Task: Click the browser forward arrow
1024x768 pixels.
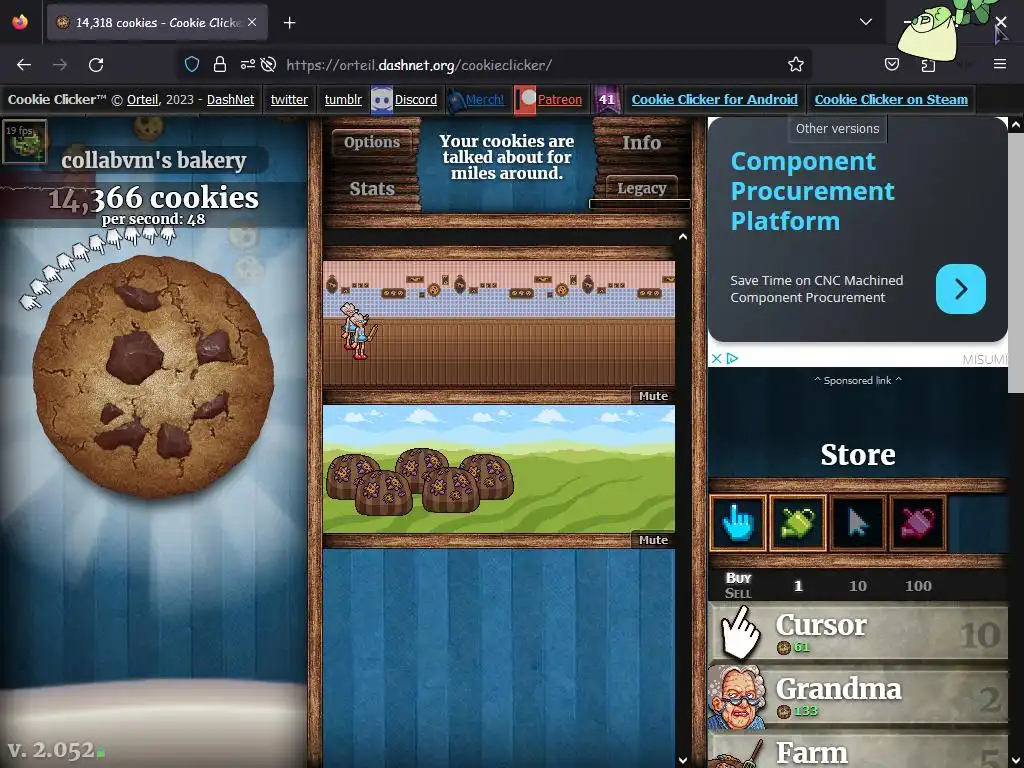Action: click(60, 65)
